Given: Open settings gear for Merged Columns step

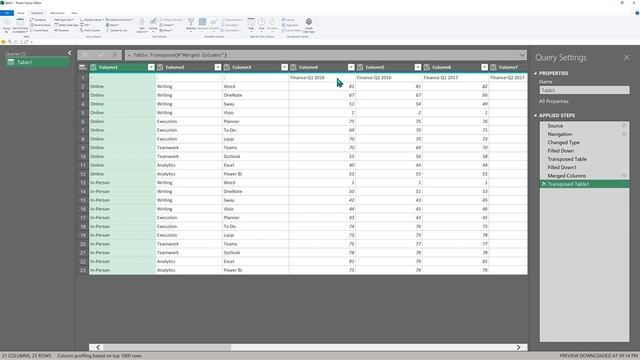Looking at the screenshot, I should pos(624,176).
